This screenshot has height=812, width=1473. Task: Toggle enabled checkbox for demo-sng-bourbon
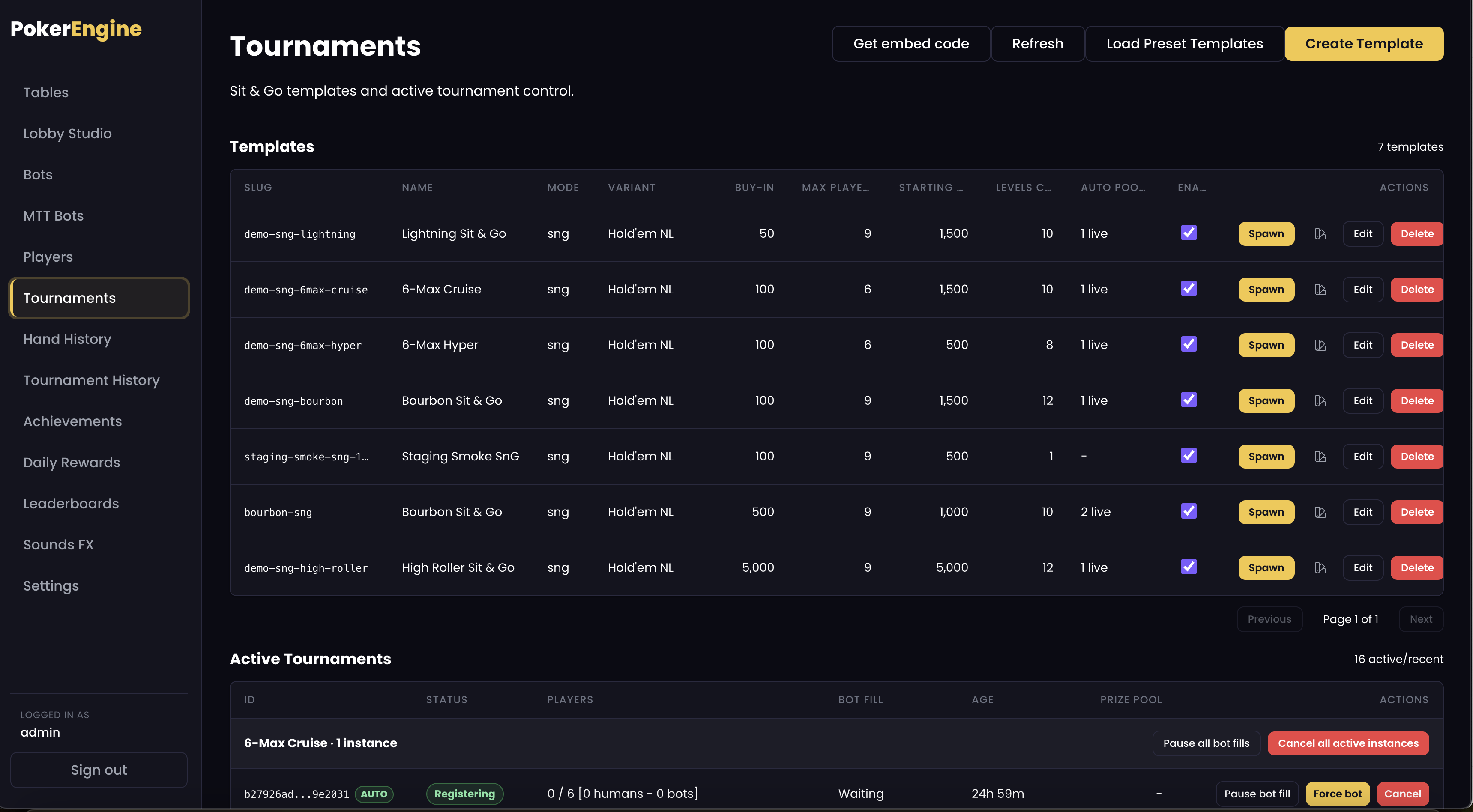coord(1189,400)
